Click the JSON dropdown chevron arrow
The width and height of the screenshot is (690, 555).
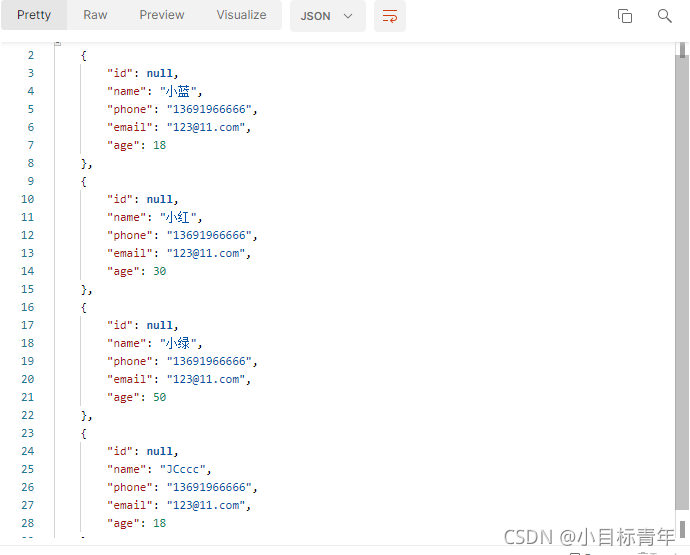coord(348,16)
